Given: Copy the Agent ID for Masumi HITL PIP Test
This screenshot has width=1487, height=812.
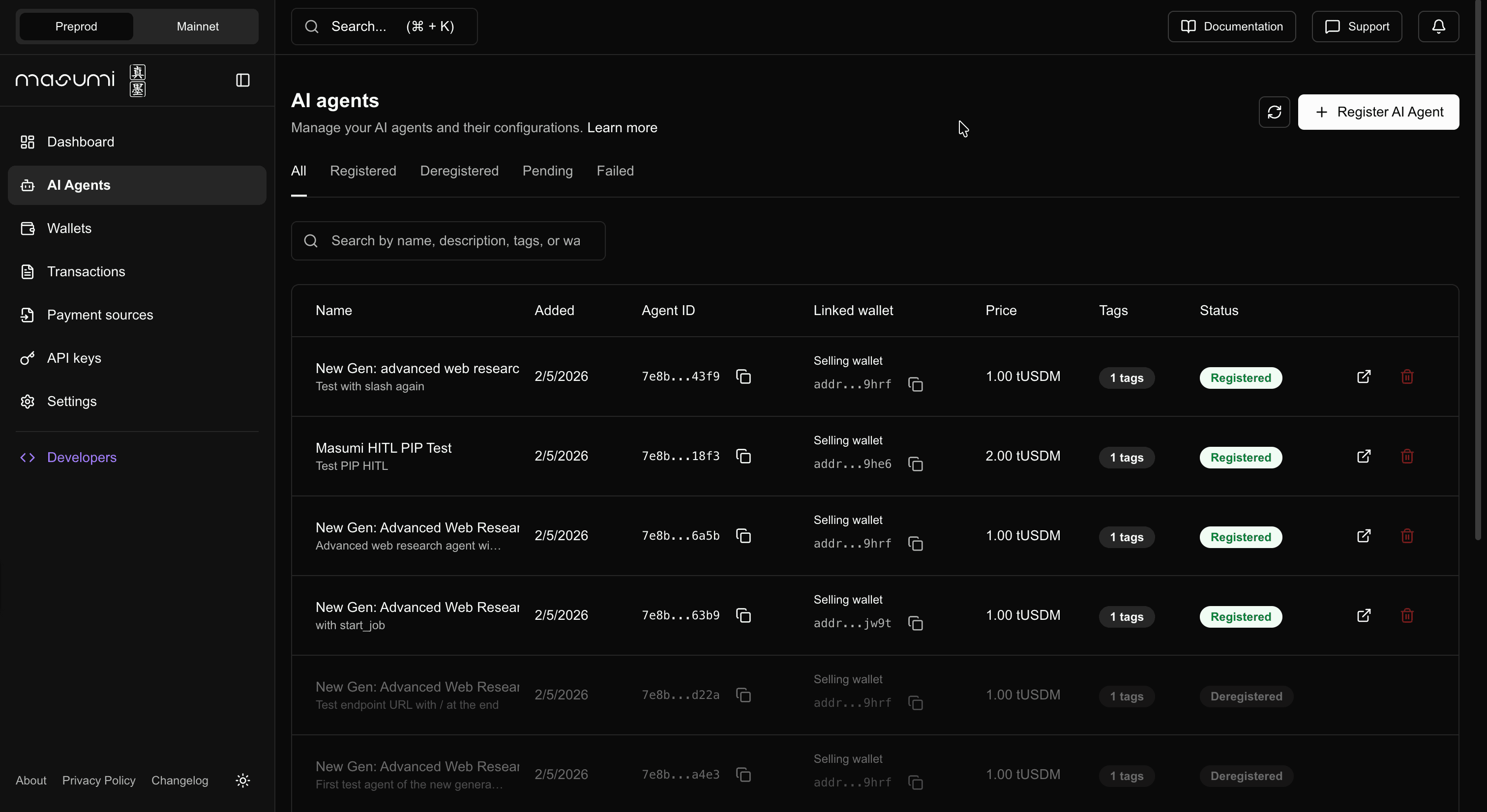Looking at the screenshot, I should 743,455.
